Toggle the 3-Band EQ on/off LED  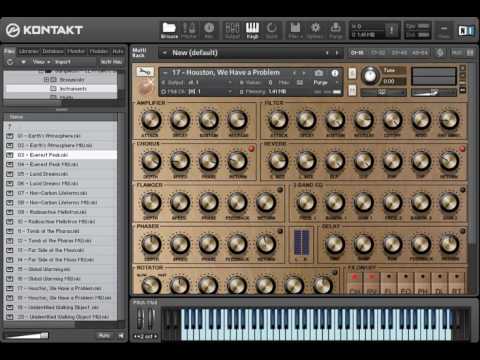pos(463,190)
